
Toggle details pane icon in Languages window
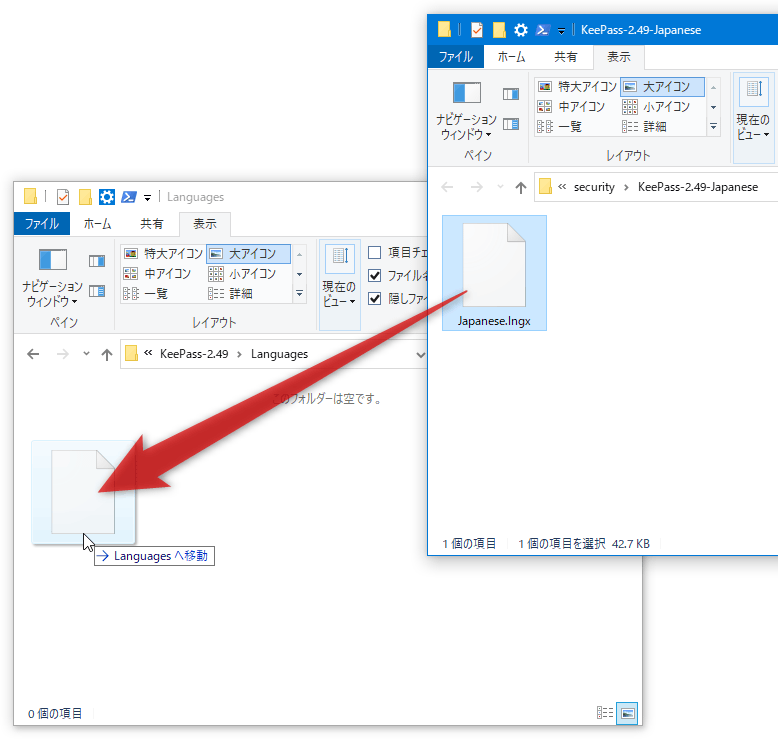pos(97,291)
